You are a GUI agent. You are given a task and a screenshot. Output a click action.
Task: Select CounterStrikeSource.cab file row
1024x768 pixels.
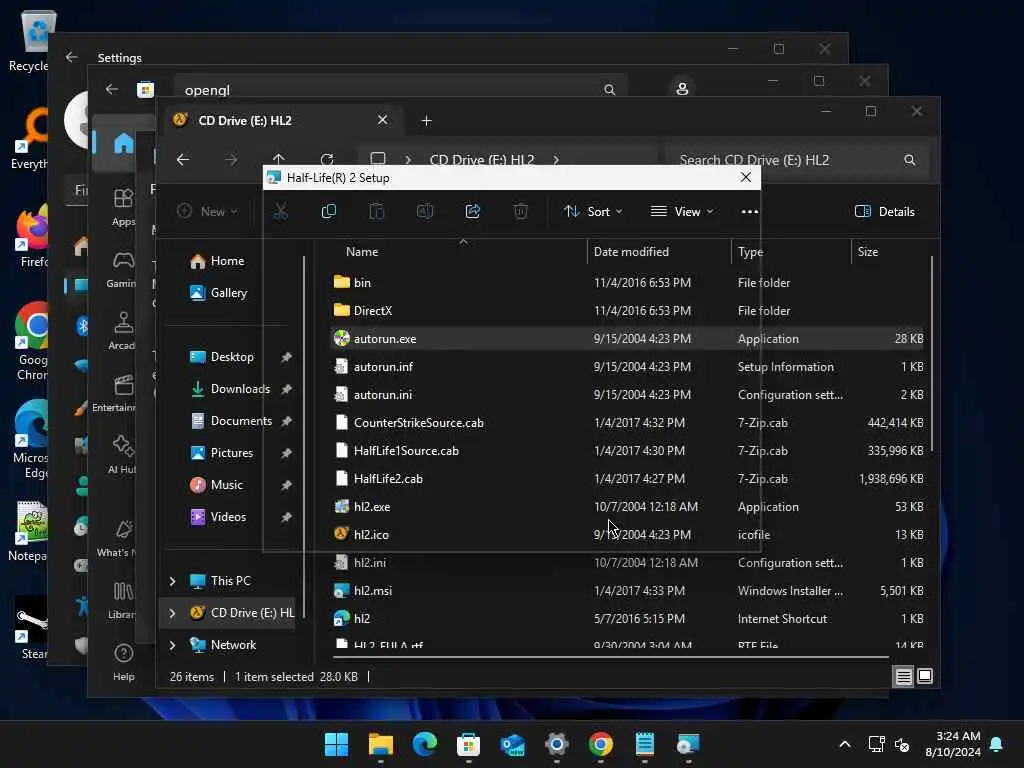pos(627,423)
